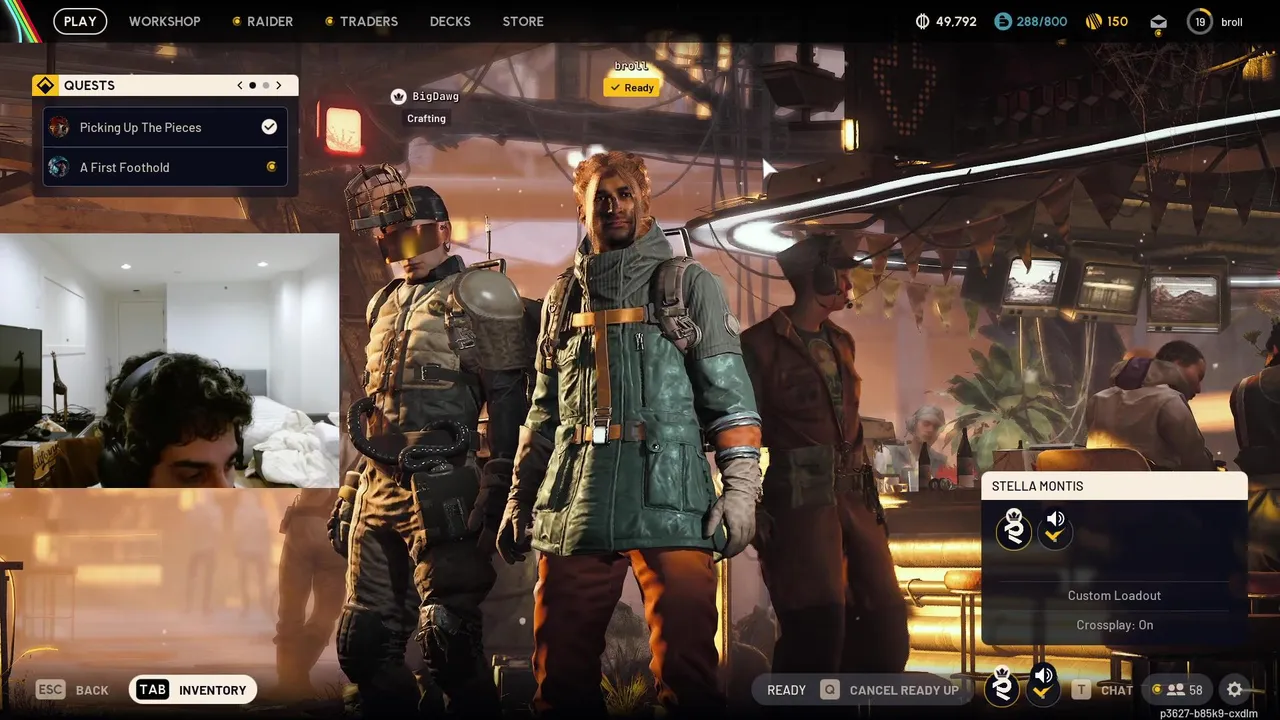Viewport: 1280px width, 720px height.
Task: Click the completed checkmark on Picking Up The Pieces
Action: (x=269, y=127)
